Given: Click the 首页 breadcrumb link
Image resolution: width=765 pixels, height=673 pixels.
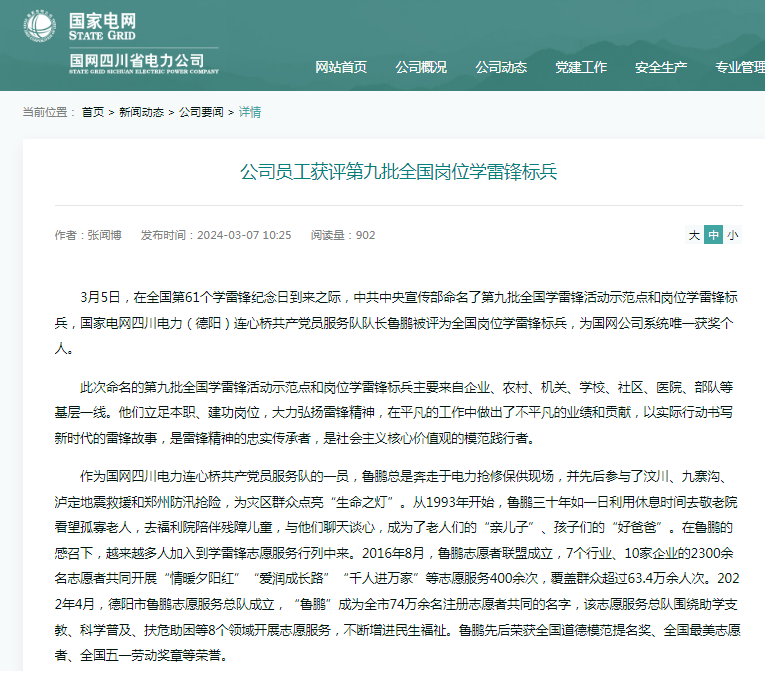Looking at the screenshot, I should 93,112.
